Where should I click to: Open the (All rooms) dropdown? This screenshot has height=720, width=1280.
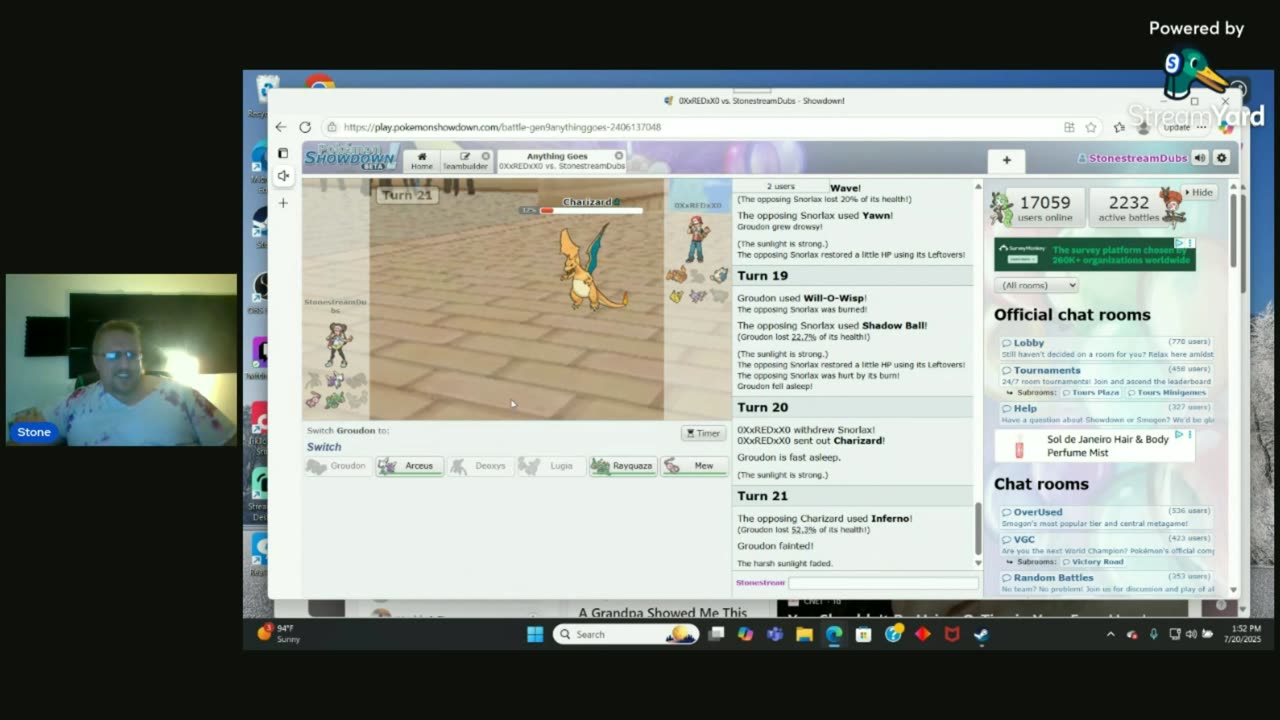click(1036, 285)
